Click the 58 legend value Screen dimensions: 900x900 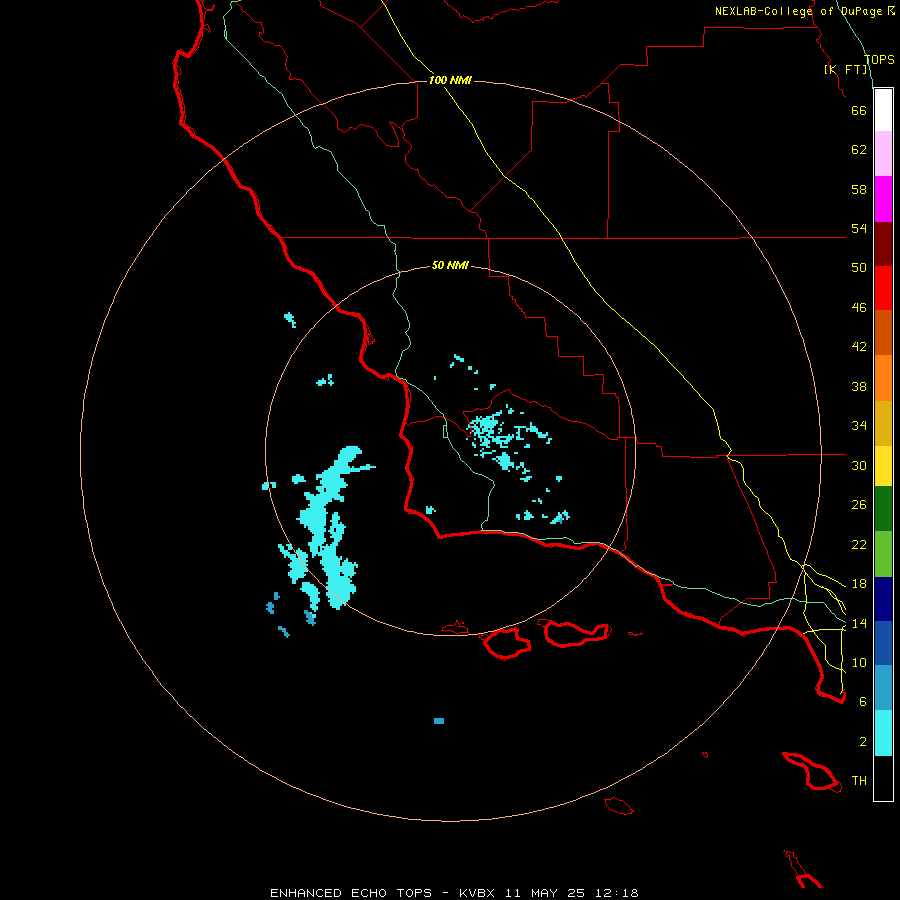click(x=859, y=189)
